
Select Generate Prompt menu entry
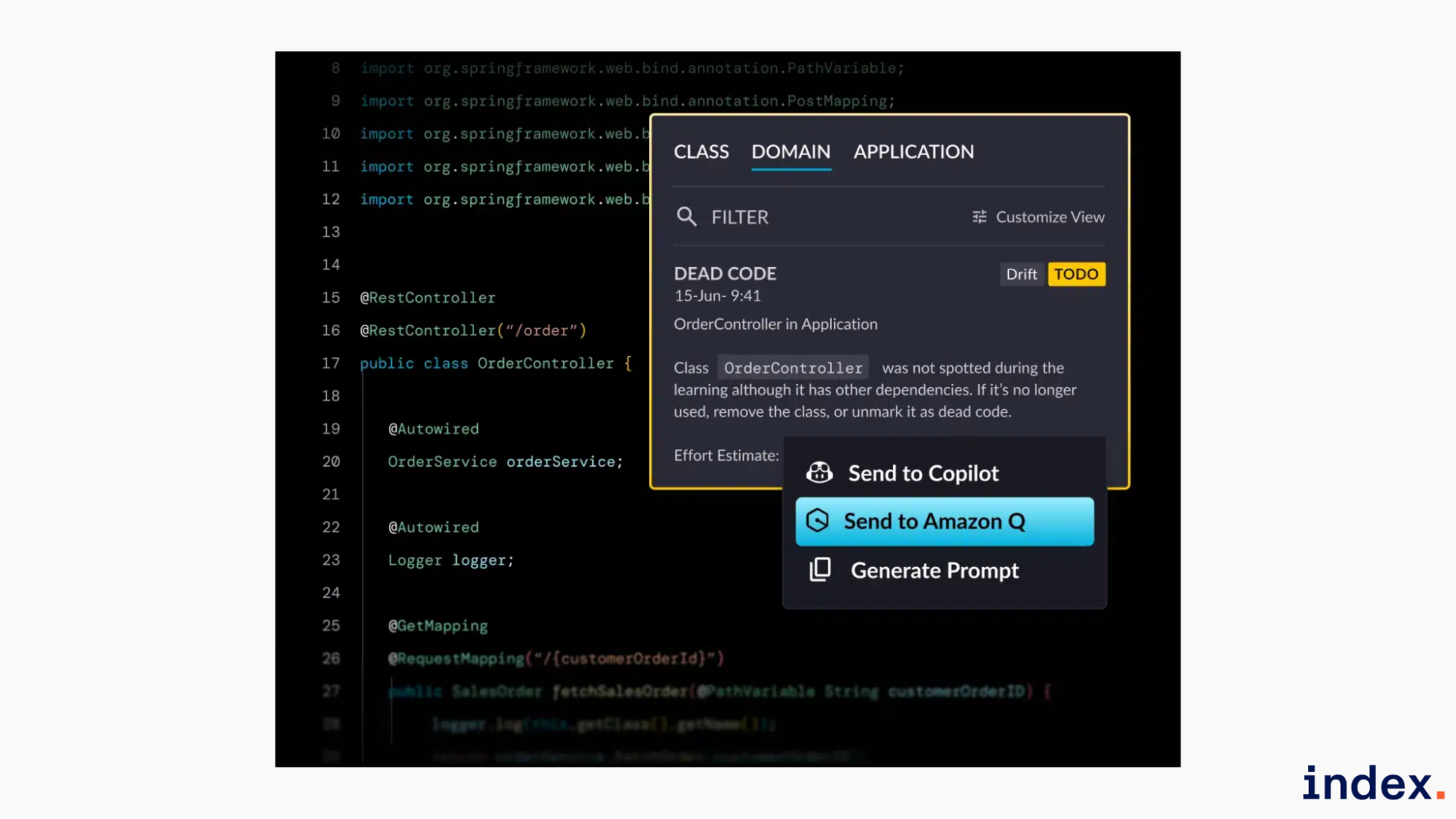click(x=934, y=570)
